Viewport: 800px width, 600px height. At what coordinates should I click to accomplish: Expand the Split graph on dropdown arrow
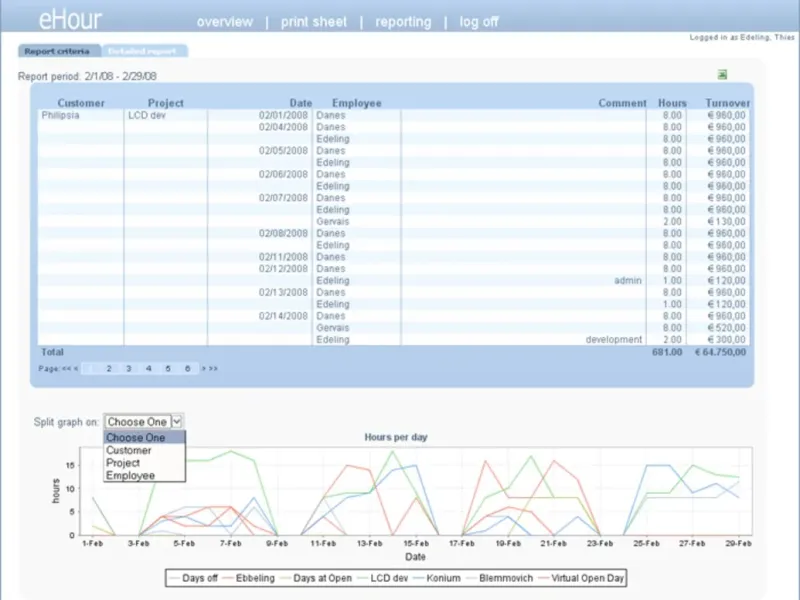(x=177, y=422)
